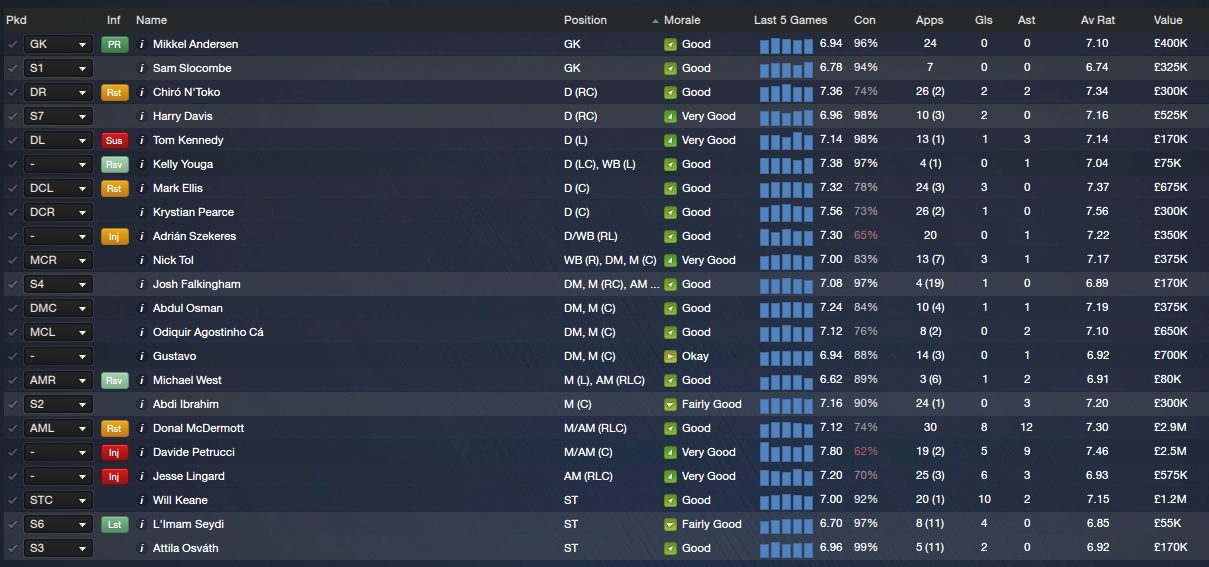The width and height of the screenshot is (1209, 567).
Task: Click L'Imam Seydi's green Lst status badge
Action: point(114,524)
